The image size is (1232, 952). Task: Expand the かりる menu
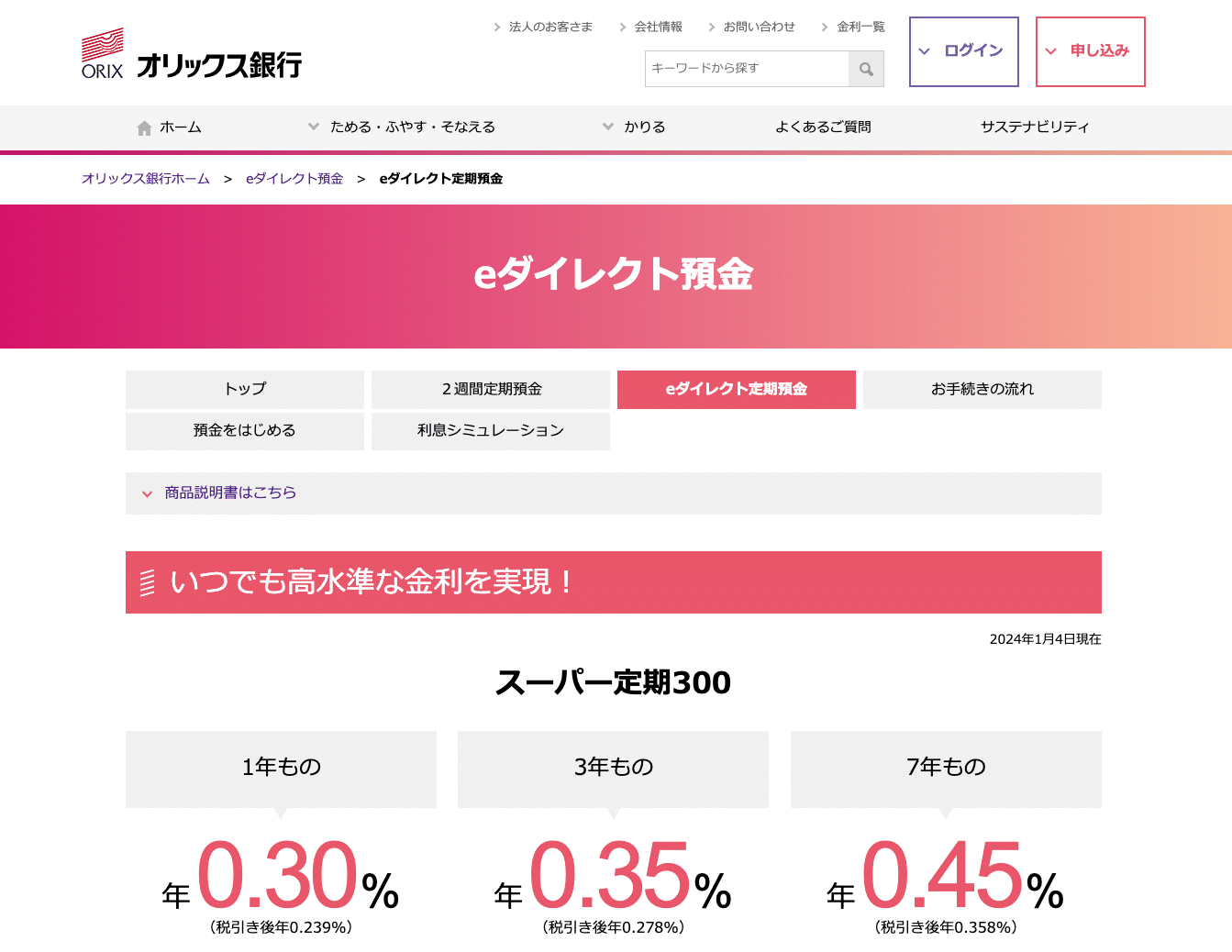[634, 127]
